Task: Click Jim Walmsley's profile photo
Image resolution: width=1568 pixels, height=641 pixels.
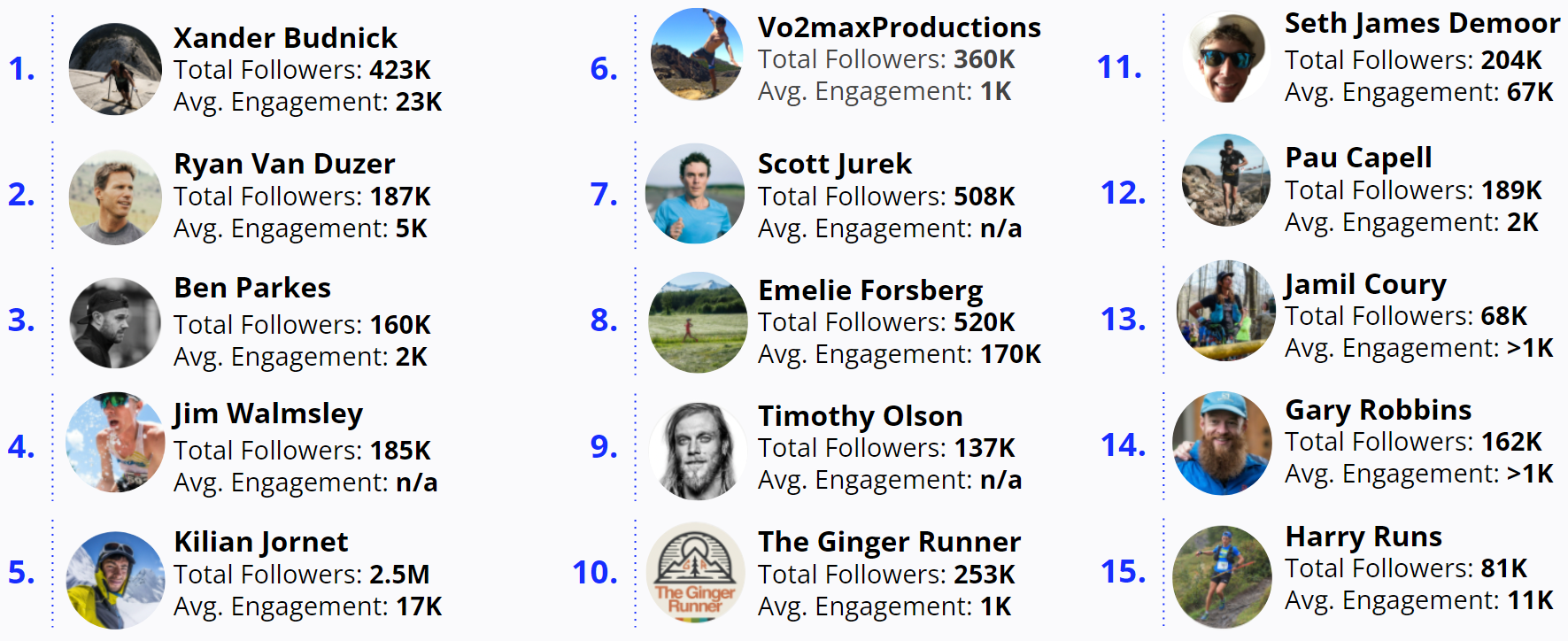Action: coord(115,443)
